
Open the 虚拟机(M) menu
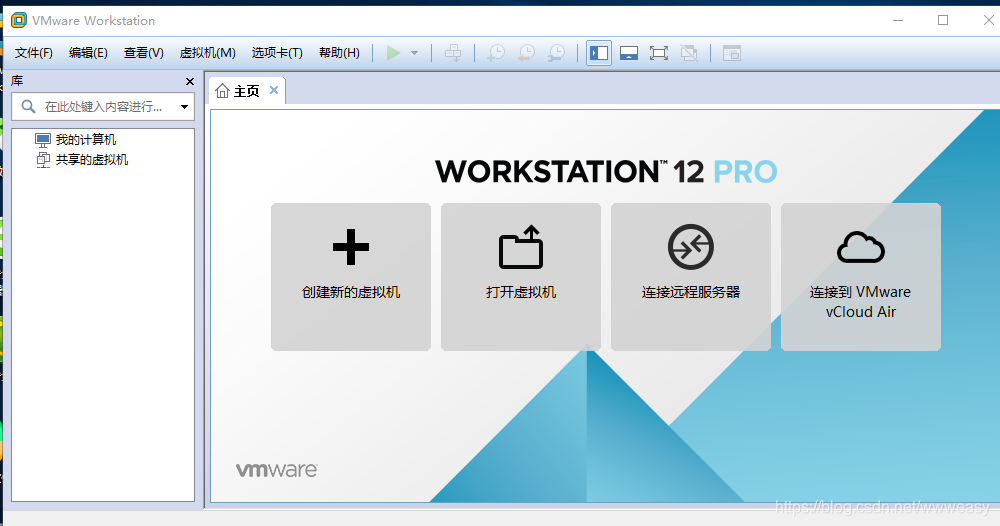[x=207, y=53]
